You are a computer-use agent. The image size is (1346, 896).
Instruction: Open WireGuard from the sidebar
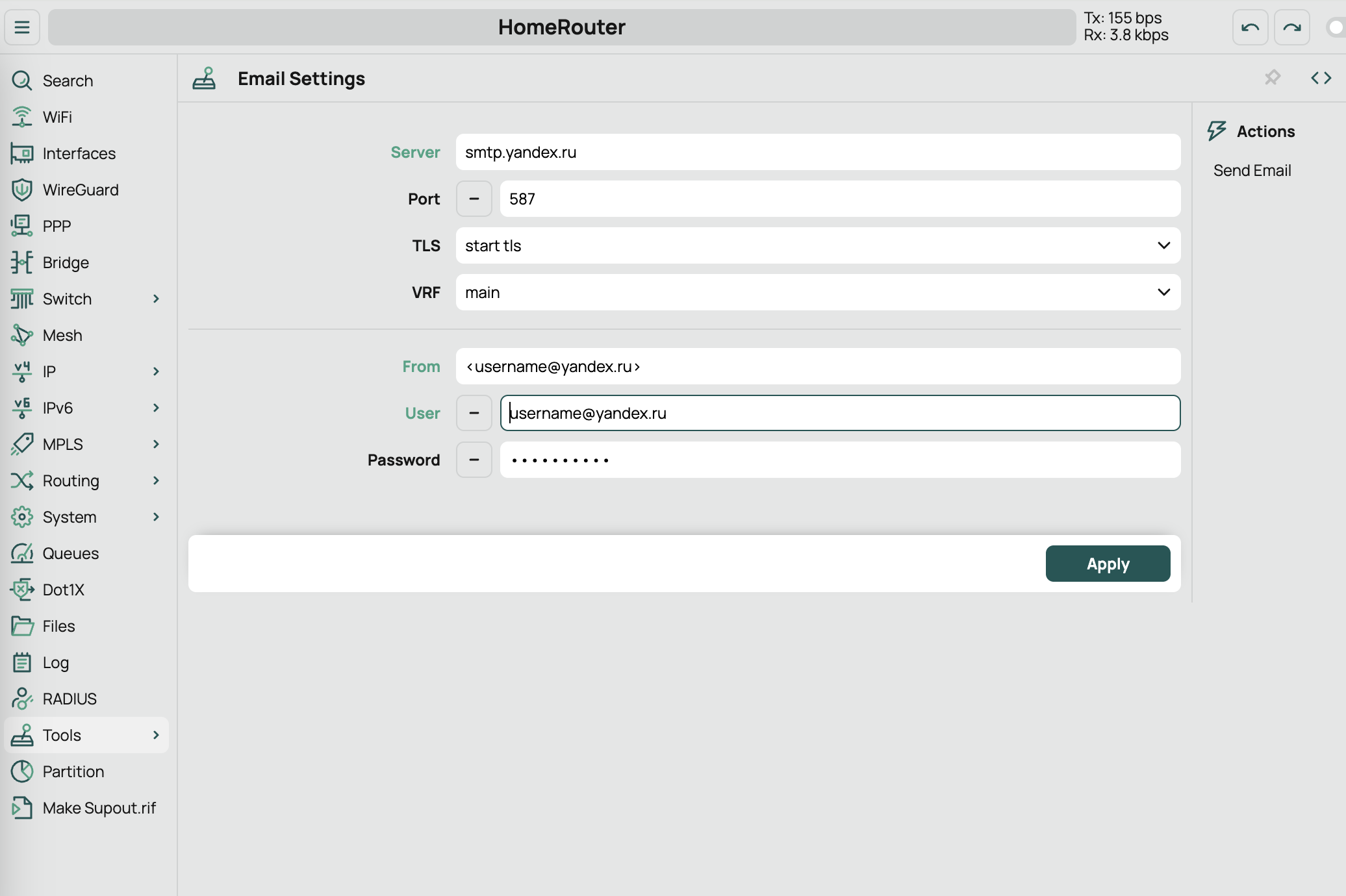coord(81,190)
